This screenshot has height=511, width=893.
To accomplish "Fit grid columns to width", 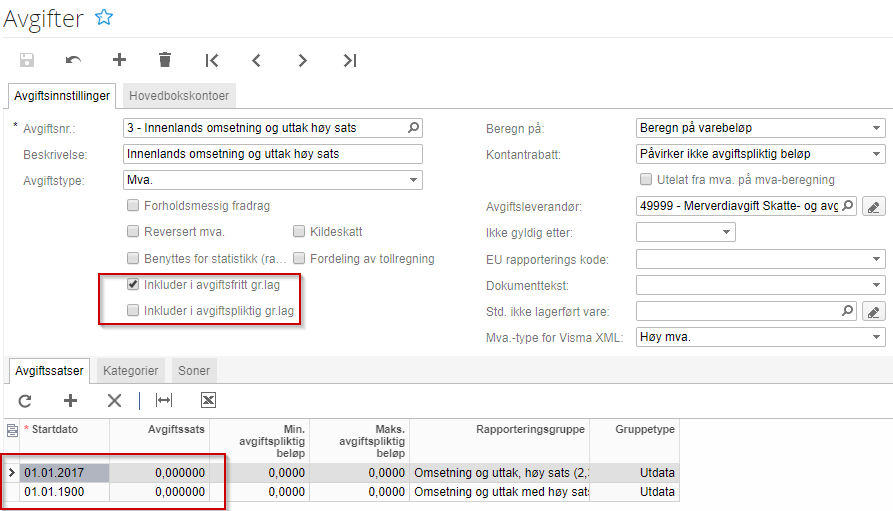I will (164, 400).
